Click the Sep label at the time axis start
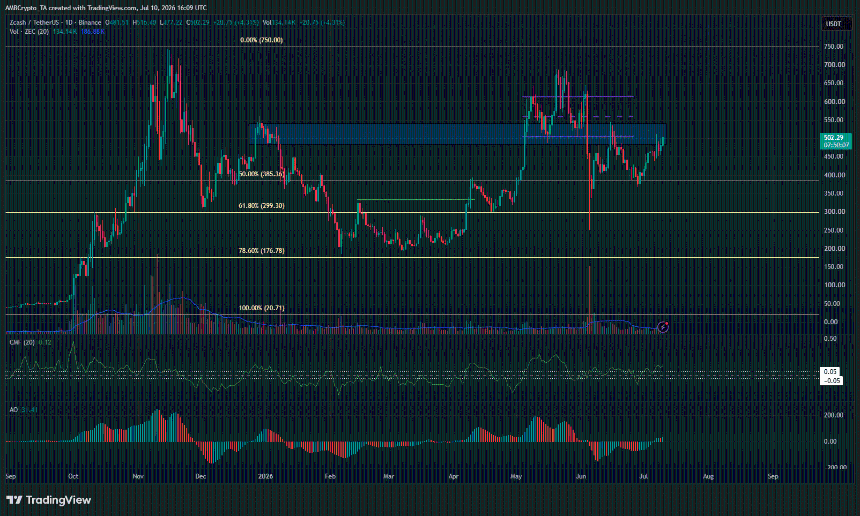The image size is (860, 516). [10, 476]
